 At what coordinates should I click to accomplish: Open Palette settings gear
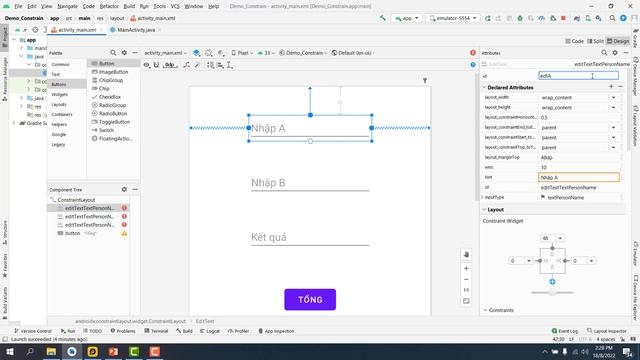click(x=124, y=53)
